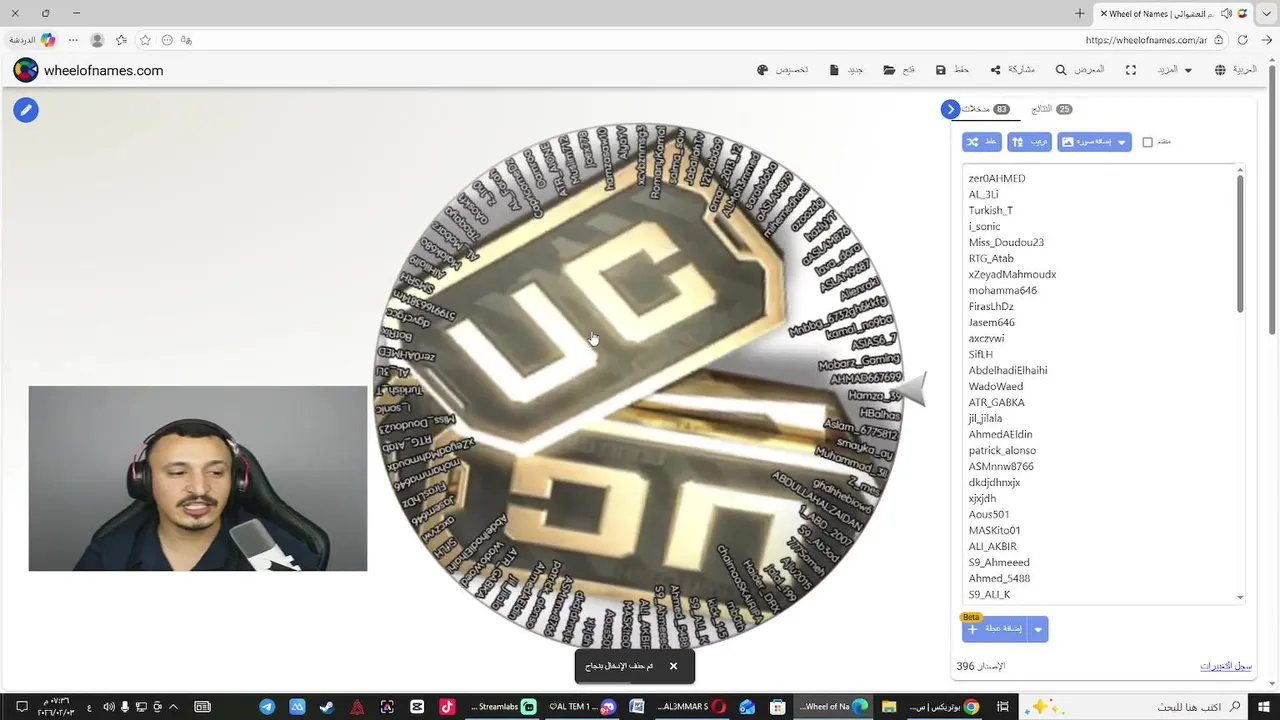Expand the add wheel dropdown arrow
The width and height of the screenshot is (1280, 720).
1039,629
